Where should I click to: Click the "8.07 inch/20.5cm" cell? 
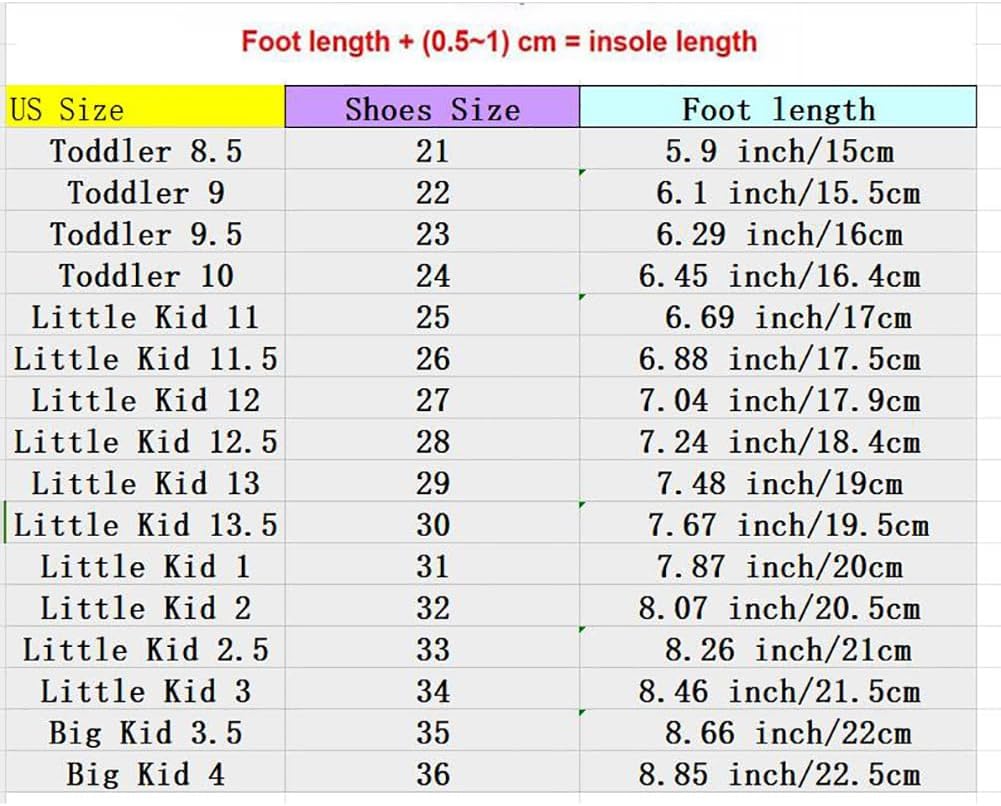(x=779, y=608)
